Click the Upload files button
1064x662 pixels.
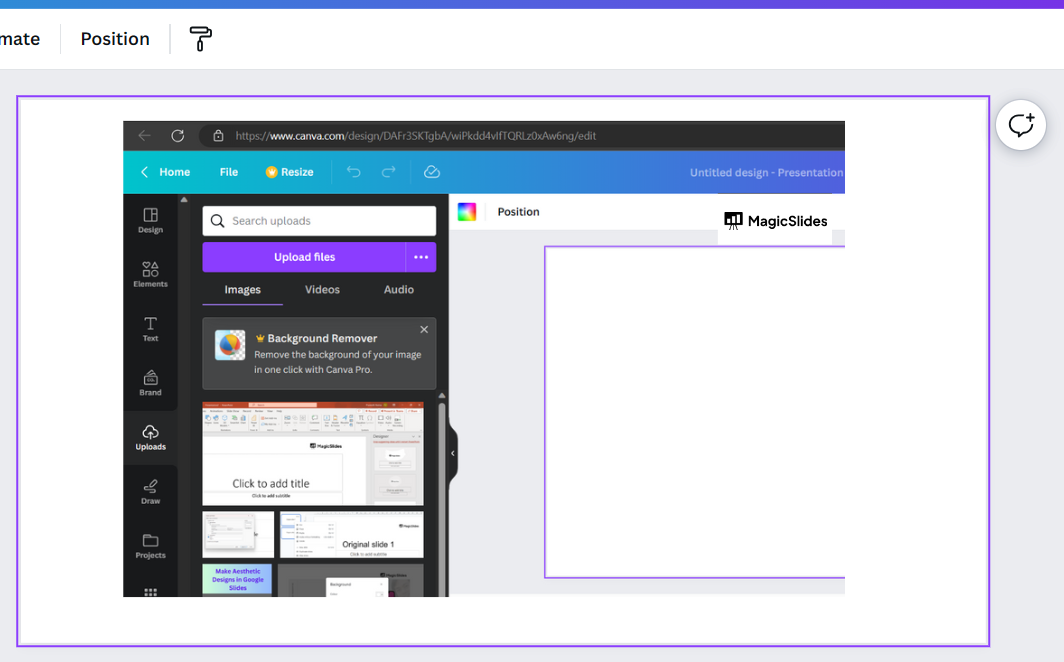(304, 257)
